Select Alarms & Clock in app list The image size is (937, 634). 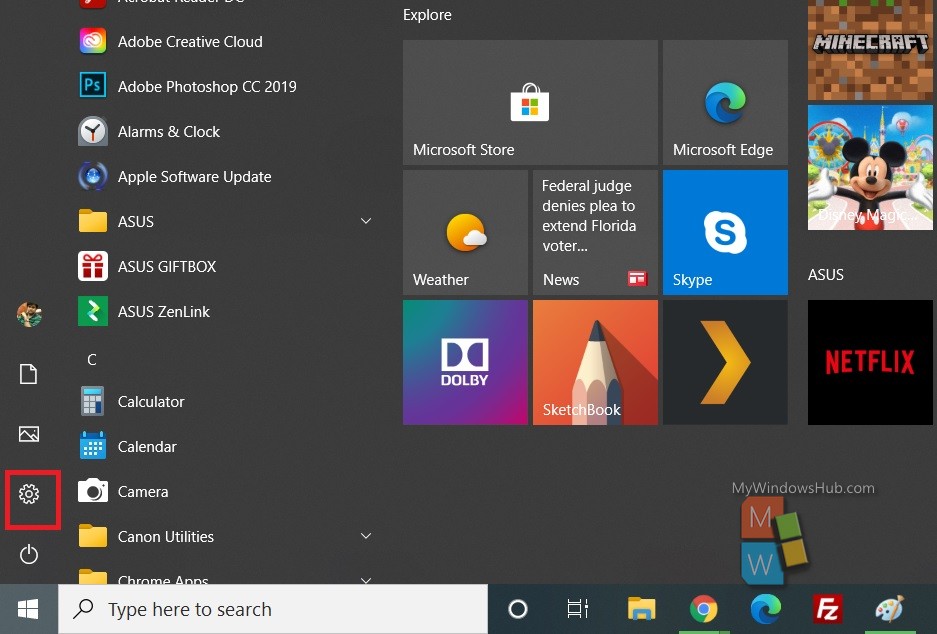coord(168,132)
